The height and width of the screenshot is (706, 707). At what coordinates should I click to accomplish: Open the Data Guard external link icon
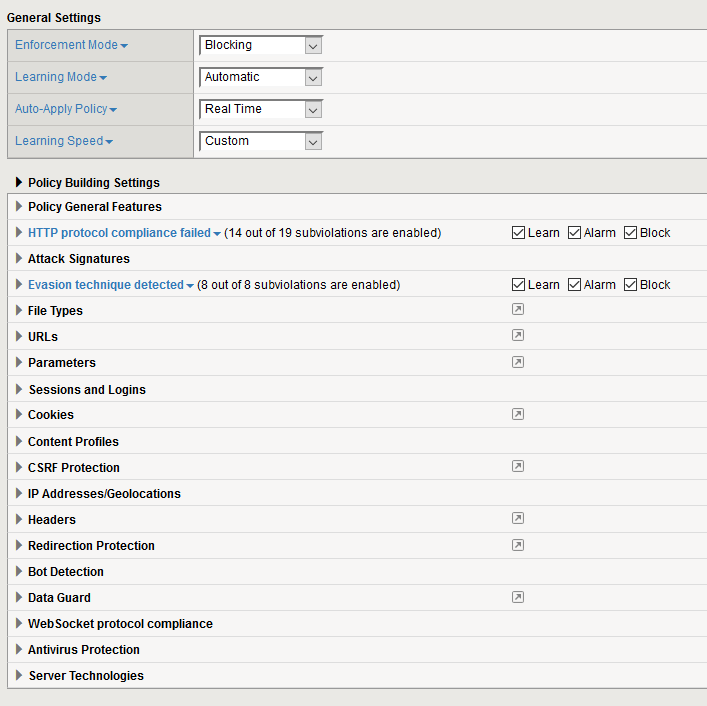click(517, 597)
